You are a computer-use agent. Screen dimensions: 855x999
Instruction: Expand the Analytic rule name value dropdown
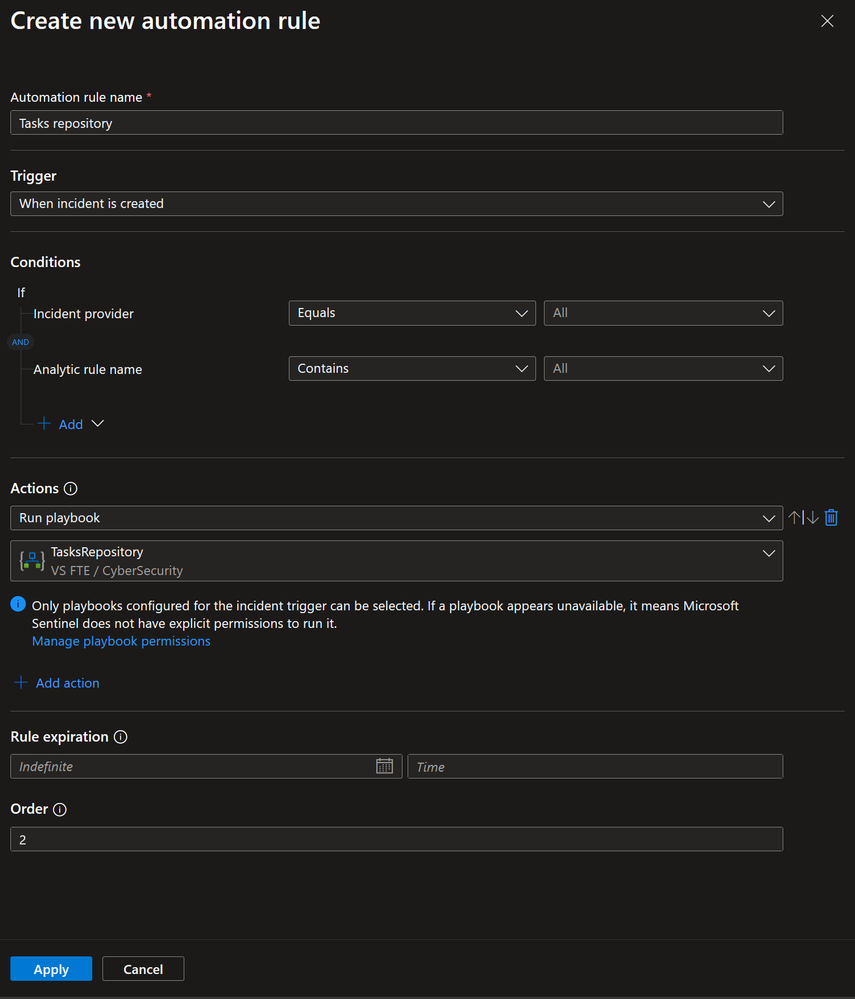(663, 369)
